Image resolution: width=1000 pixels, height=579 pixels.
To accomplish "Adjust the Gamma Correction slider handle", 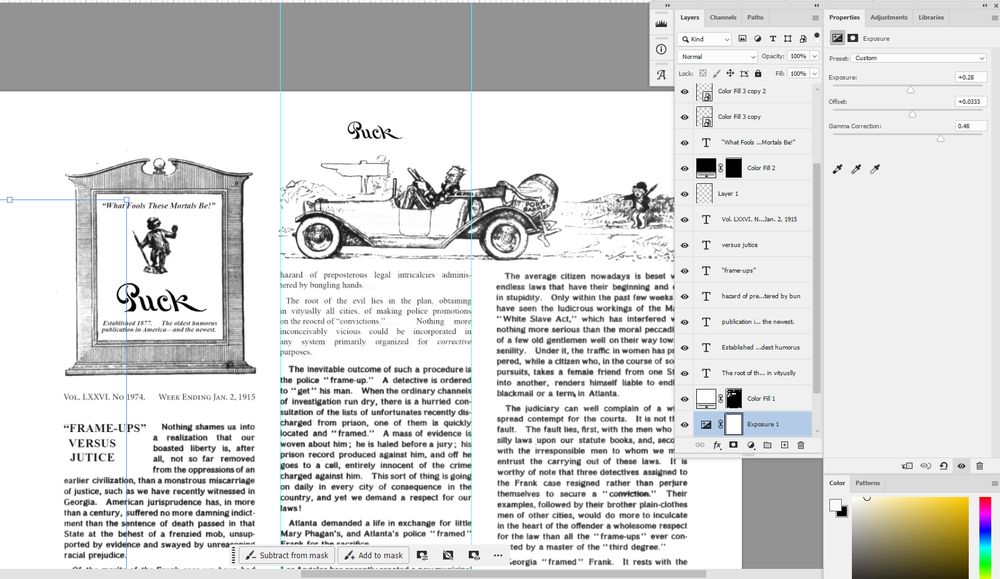I will (x=940, y=138).
